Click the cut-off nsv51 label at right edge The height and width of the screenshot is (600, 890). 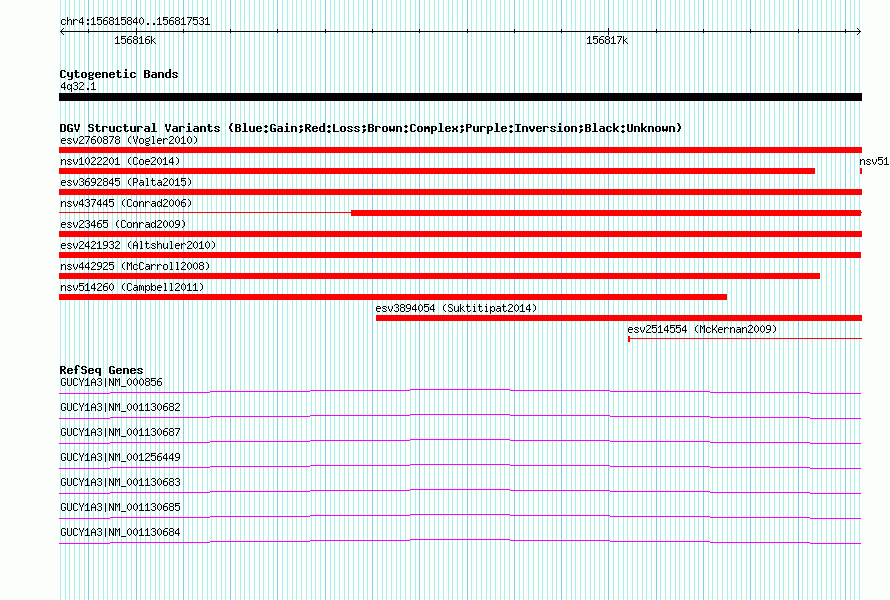click(x=874, y=161)
